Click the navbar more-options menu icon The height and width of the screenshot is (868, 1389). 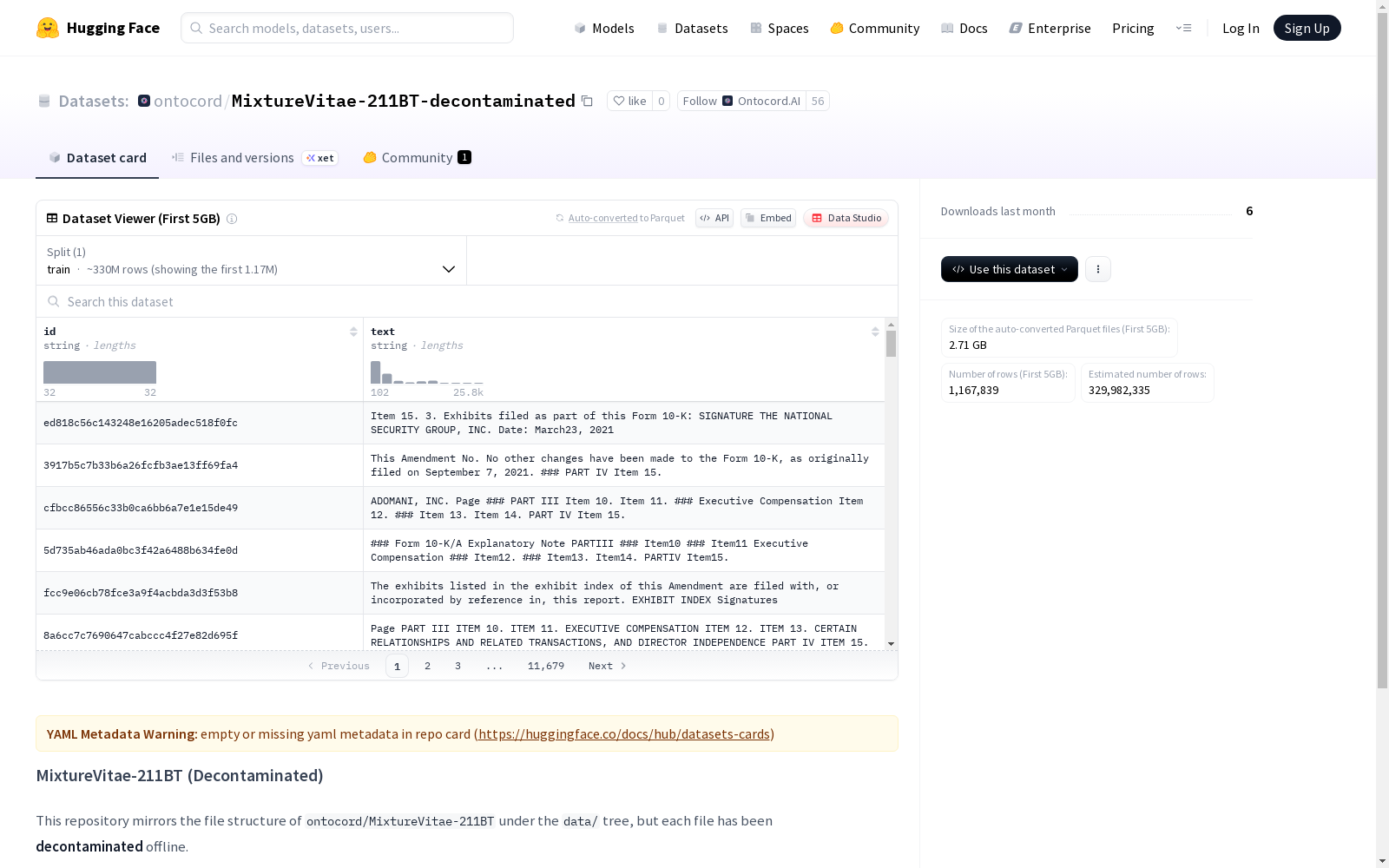click(x=1183, y=28)
